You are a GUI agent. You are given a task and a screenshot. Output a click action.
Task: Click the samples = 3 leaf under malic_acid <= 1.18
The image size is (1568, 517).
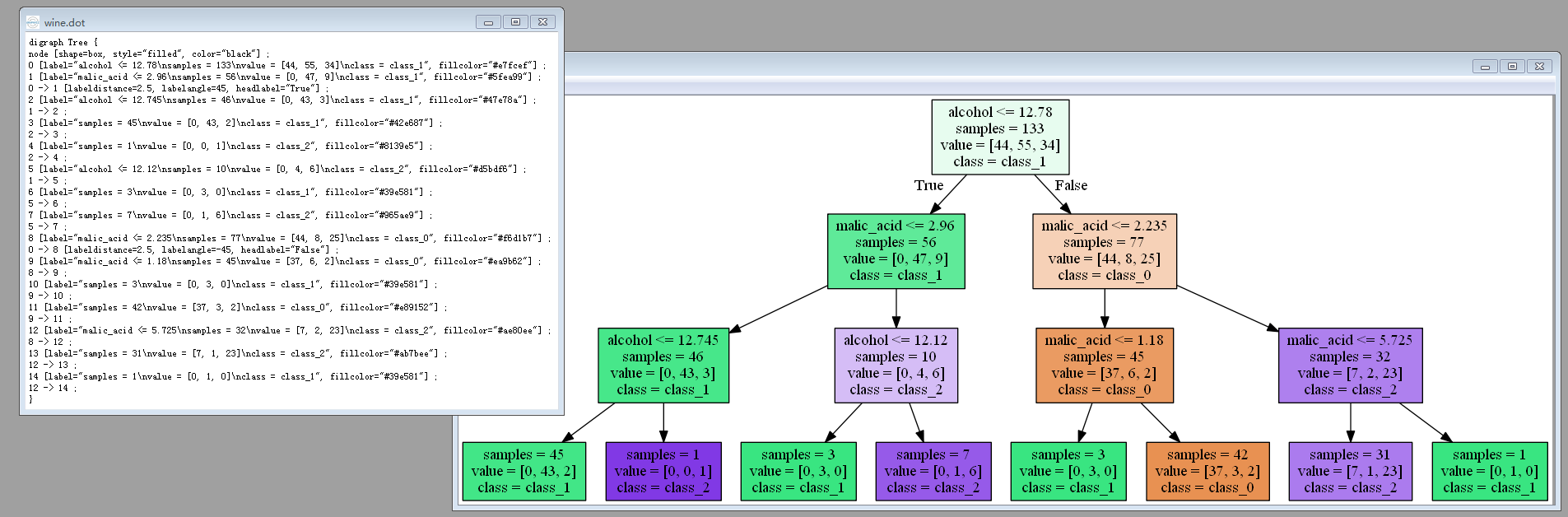pos(1068,471)
